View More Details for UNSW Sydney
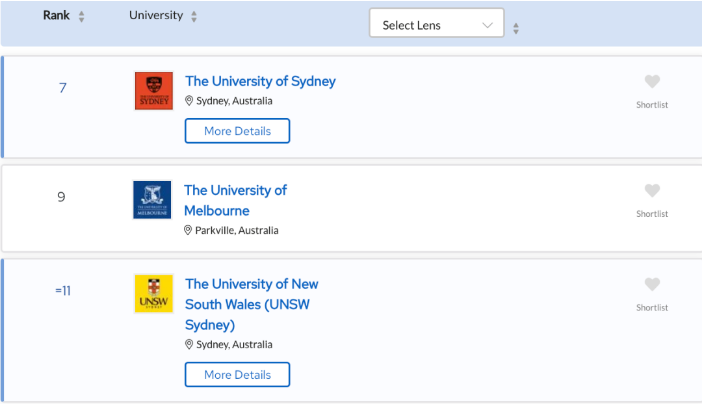The width and height of the screenshot is (702, 404). tap(237, 374)
